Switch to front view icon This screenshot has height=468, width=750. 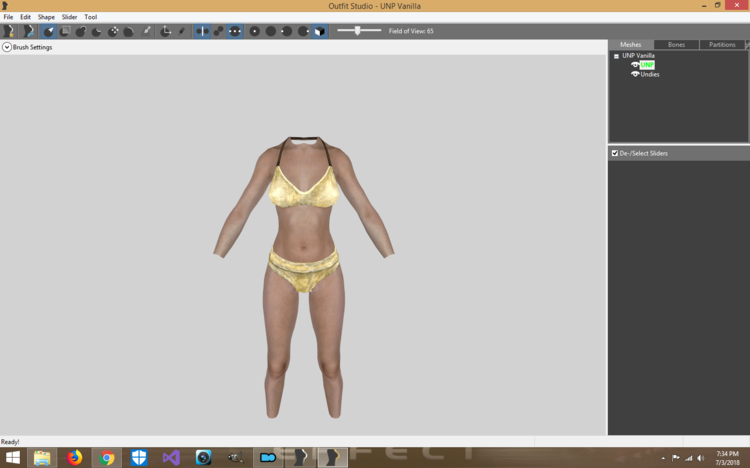255,31
